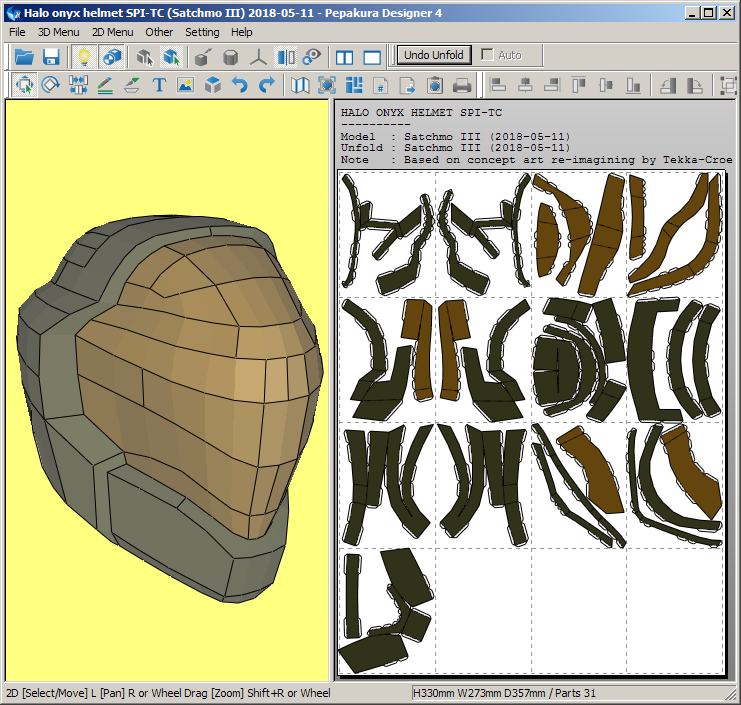Open the 3D Menu
Viewport: 741px width, 705px height.
59,32
